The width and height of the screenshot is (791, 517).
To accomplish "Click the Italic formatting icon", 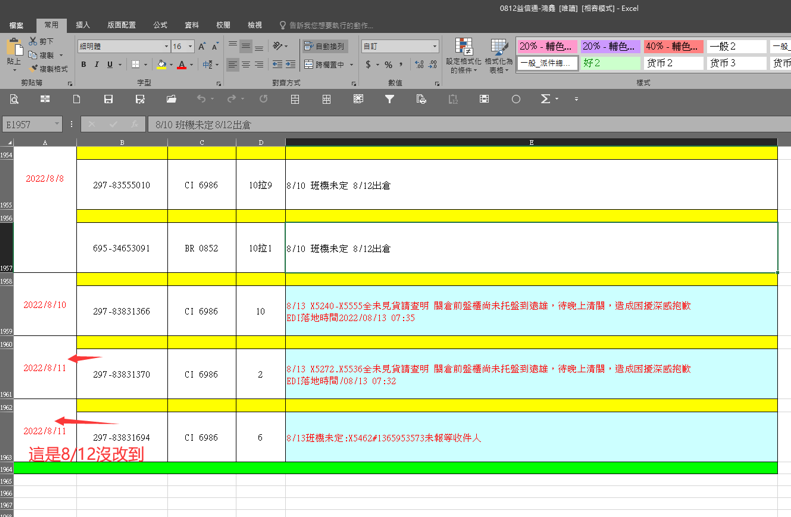I will pos(97,64).
